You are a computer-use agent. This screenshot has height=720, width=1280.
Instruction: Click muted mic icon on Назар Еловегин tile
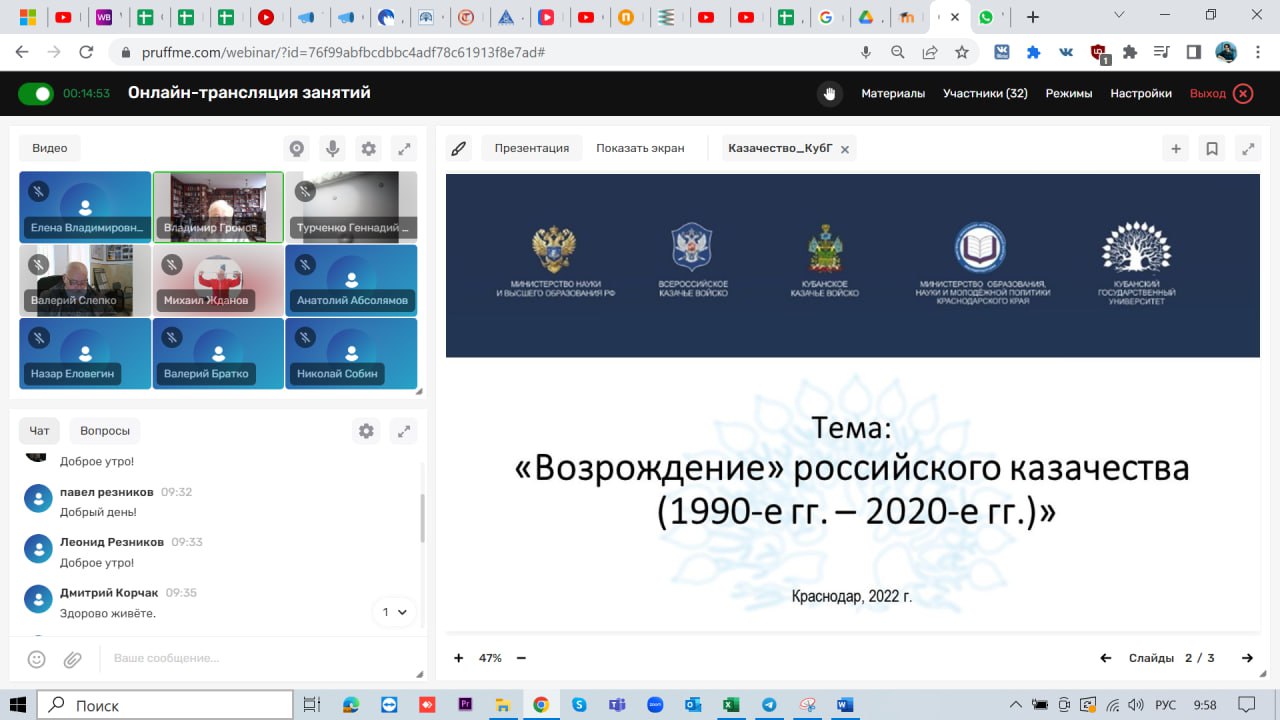[38, 337]
